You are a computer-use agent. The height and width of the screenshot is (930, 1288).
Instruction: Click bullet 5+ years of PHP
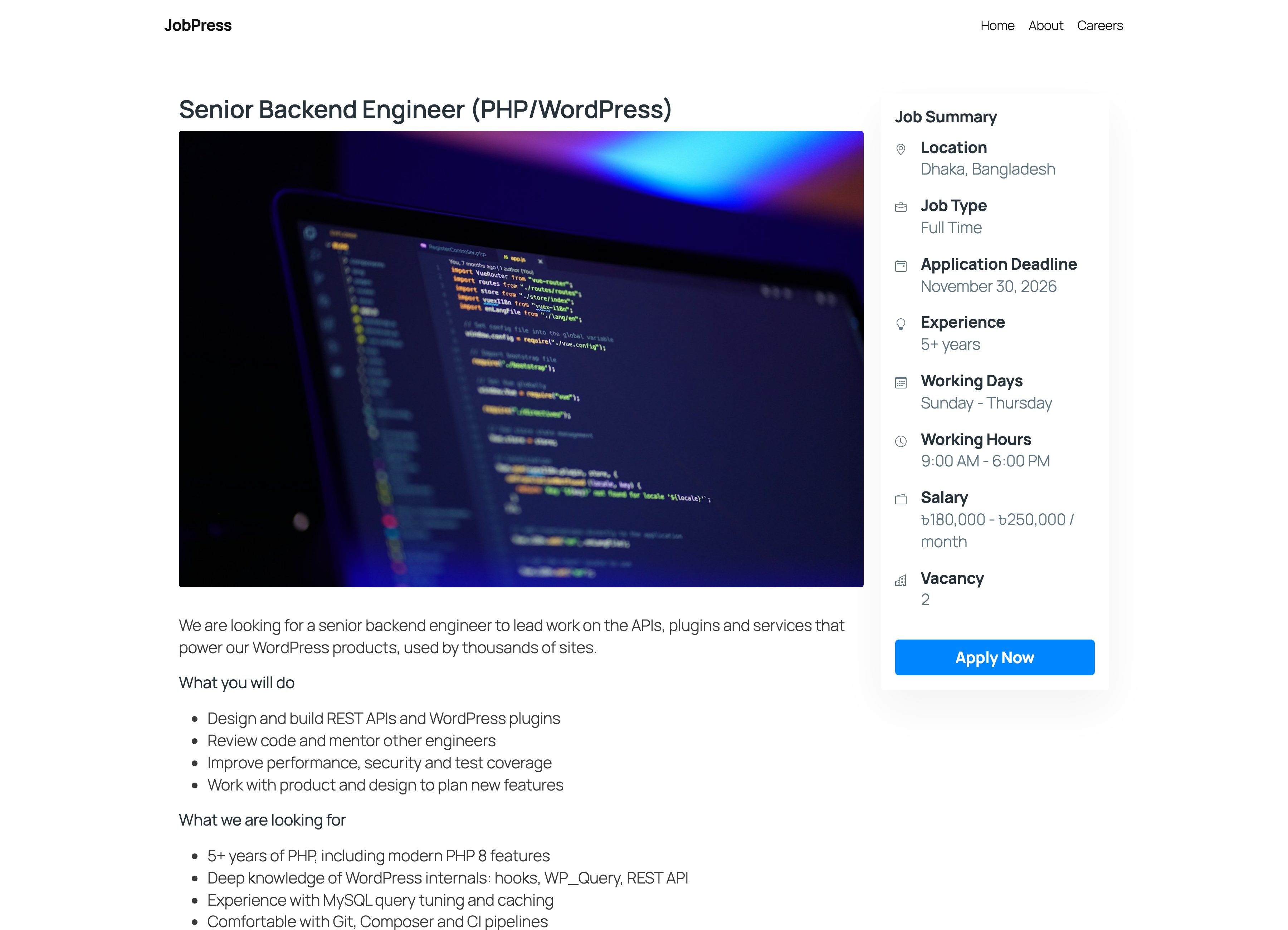point(378,856)
